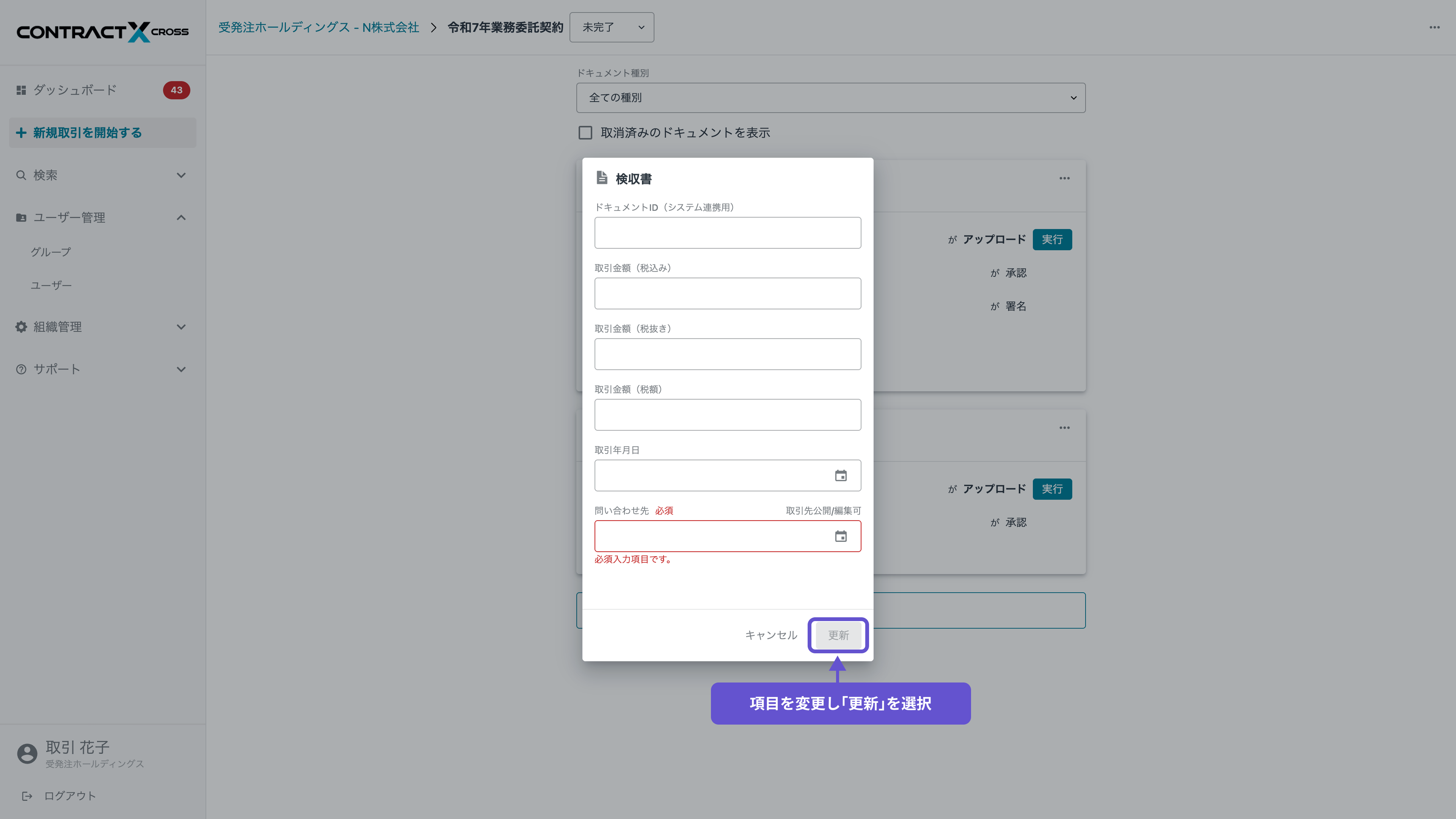Screen dimensions: 1456x819
Task: Click the ドキュメントID input field
Action: point(728,233)
